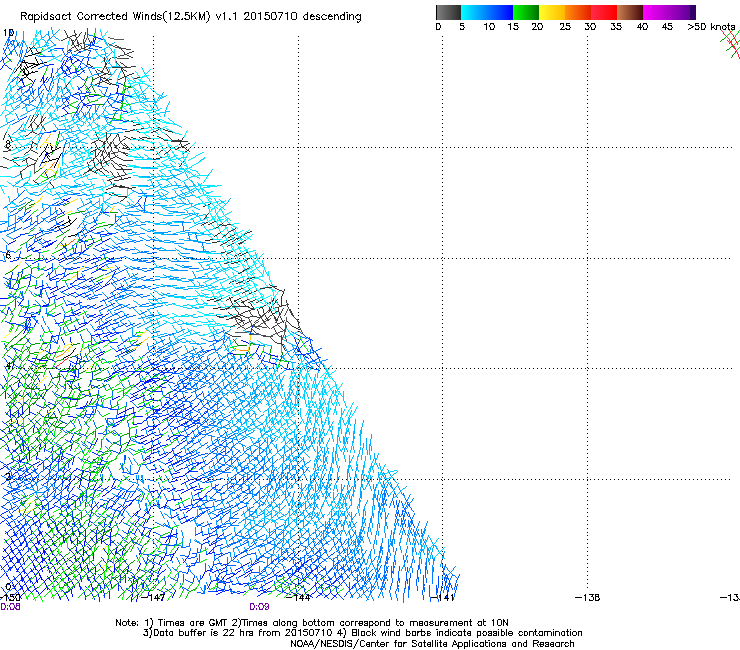Click the '-150' longitude axis label

click(9, 598)
